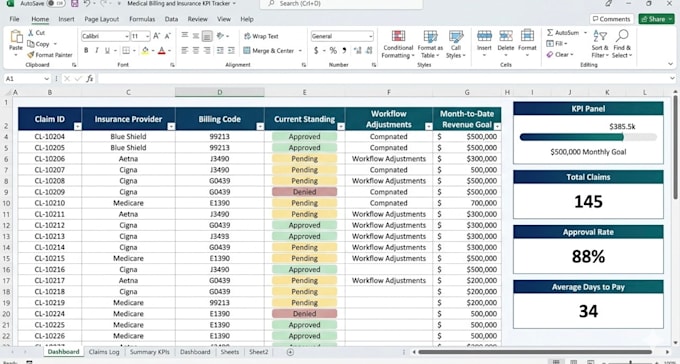Apply the Comma Style format
680x364 pixels.
point(344,50)
